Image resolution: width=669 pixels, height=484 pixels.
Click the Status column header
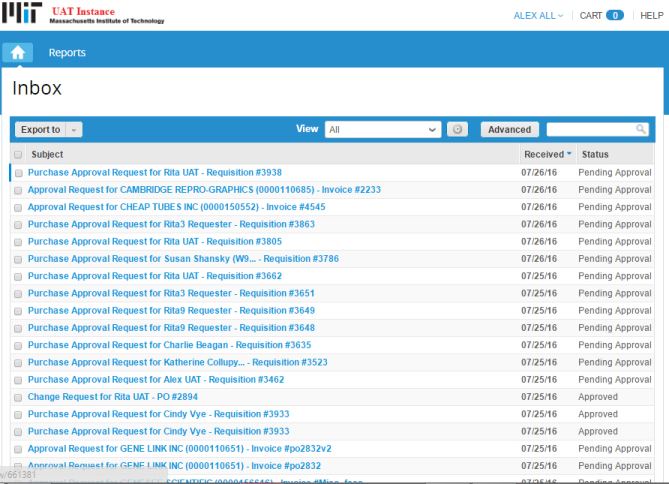pos(595,155)
